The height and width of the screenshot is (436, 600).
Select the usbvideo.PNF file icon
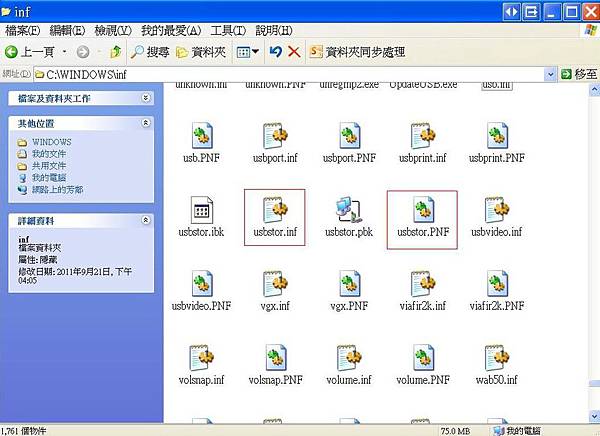pyautogui.click(x=202, y=284)
